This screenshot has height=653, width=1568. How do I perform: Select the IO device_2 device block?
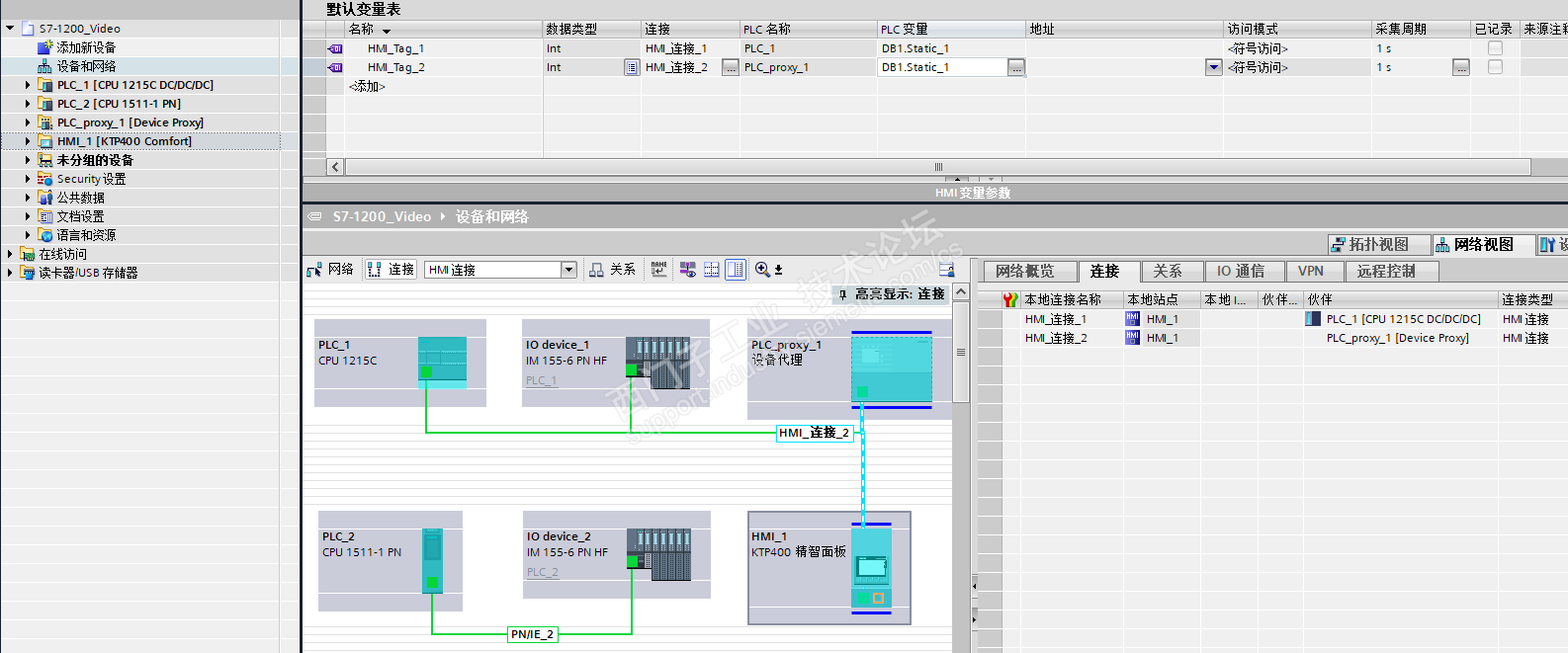pos(617,554)
